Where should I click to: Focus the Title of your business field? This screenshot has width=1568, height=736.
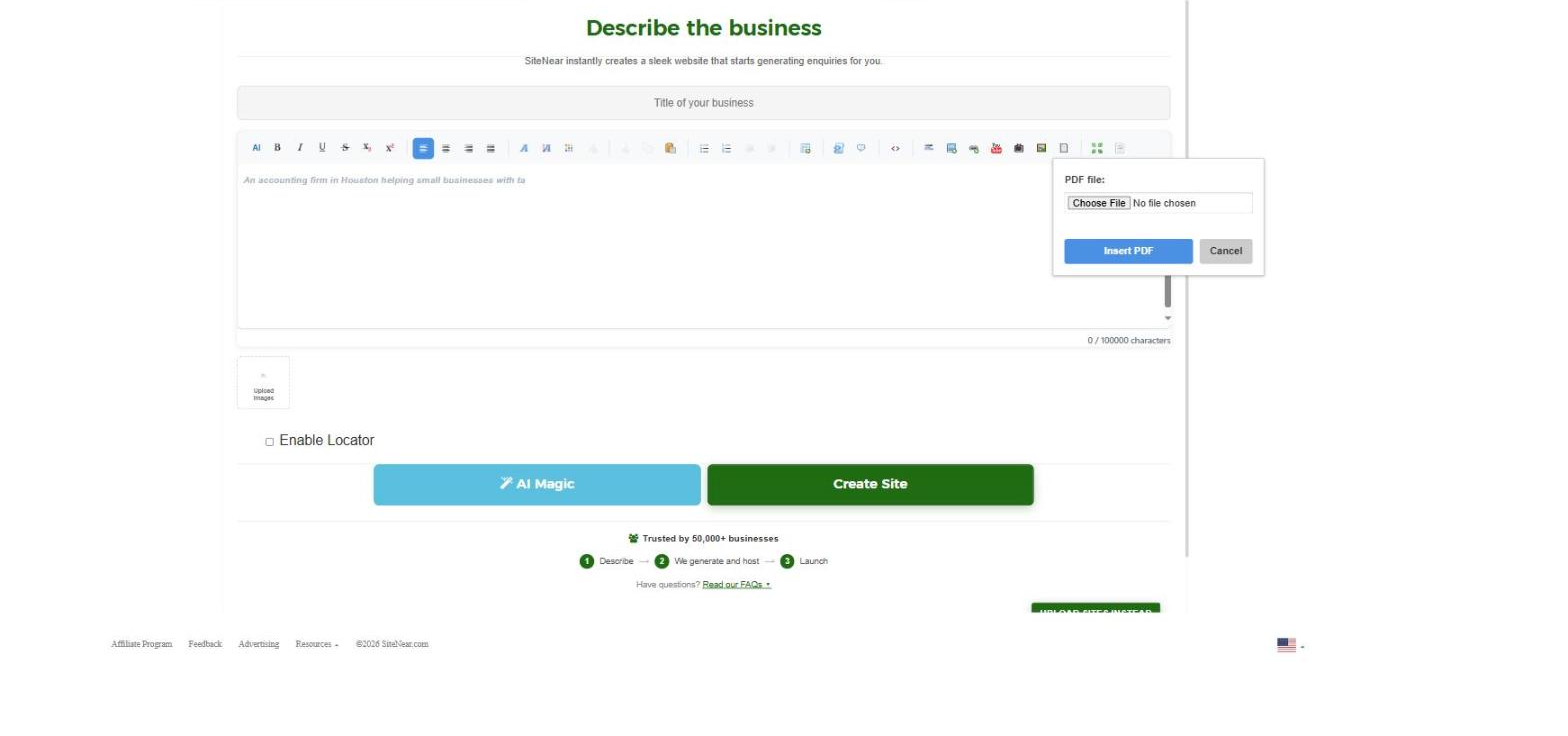click(703, 103)
